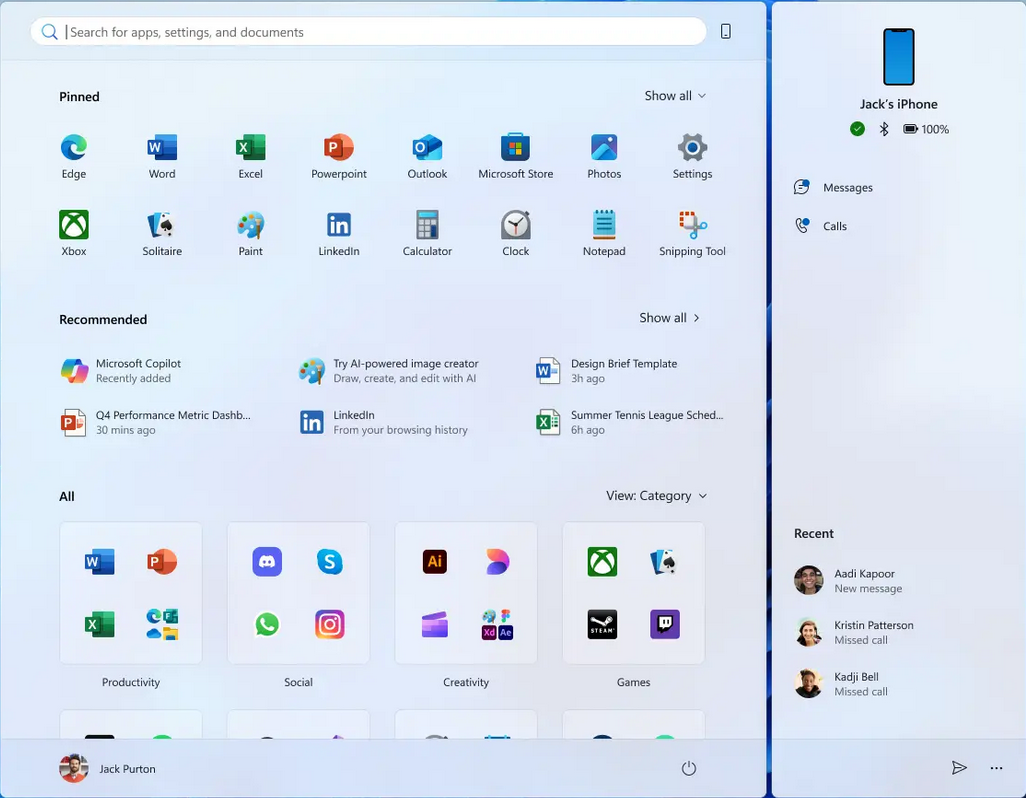Viewport: 1026px width, 798px height.
Task: Launch Powerpoint from Pinned
Action: (339, 156)
